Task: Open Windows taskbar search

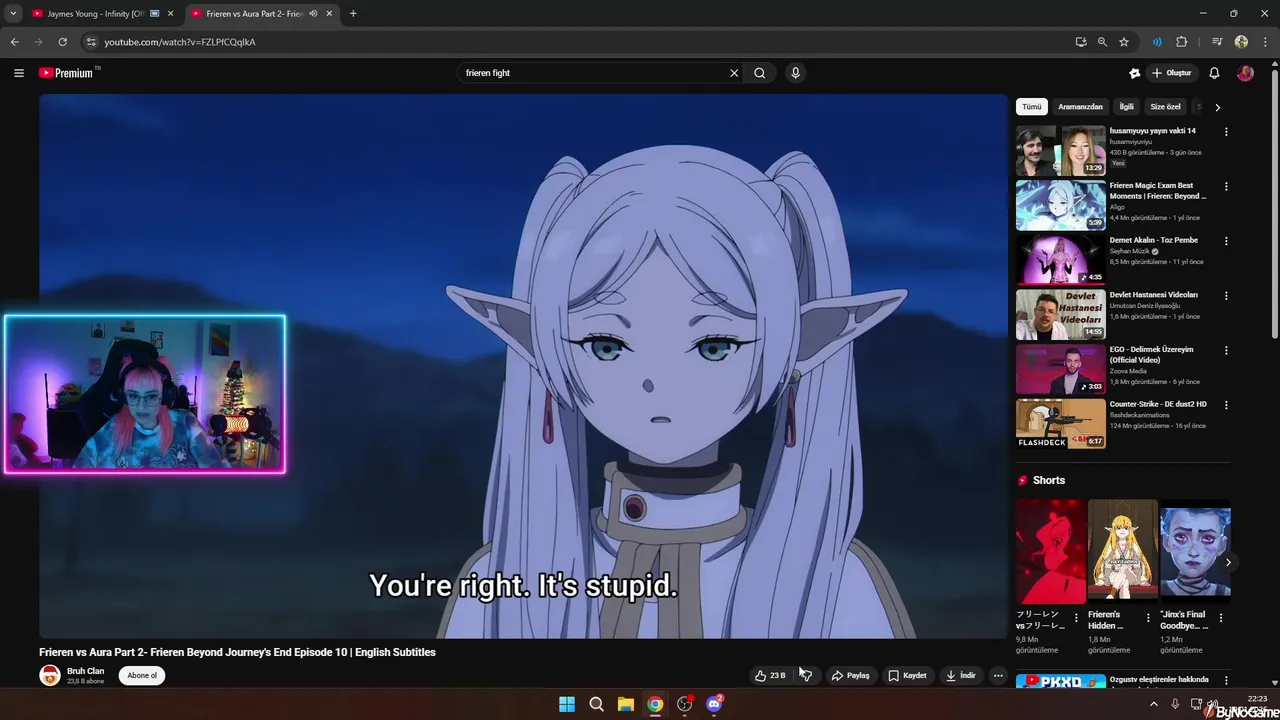Action: tap(596, 704)
